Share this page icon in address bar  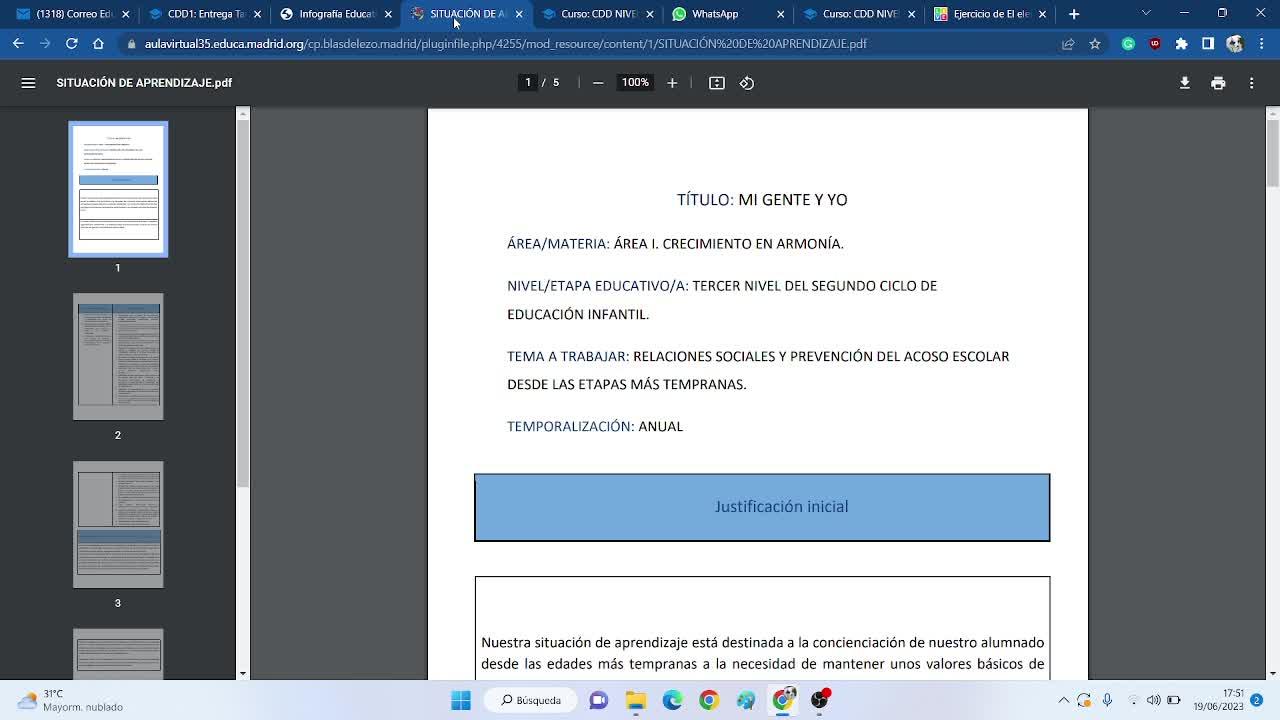click(x=1068, y=44)
